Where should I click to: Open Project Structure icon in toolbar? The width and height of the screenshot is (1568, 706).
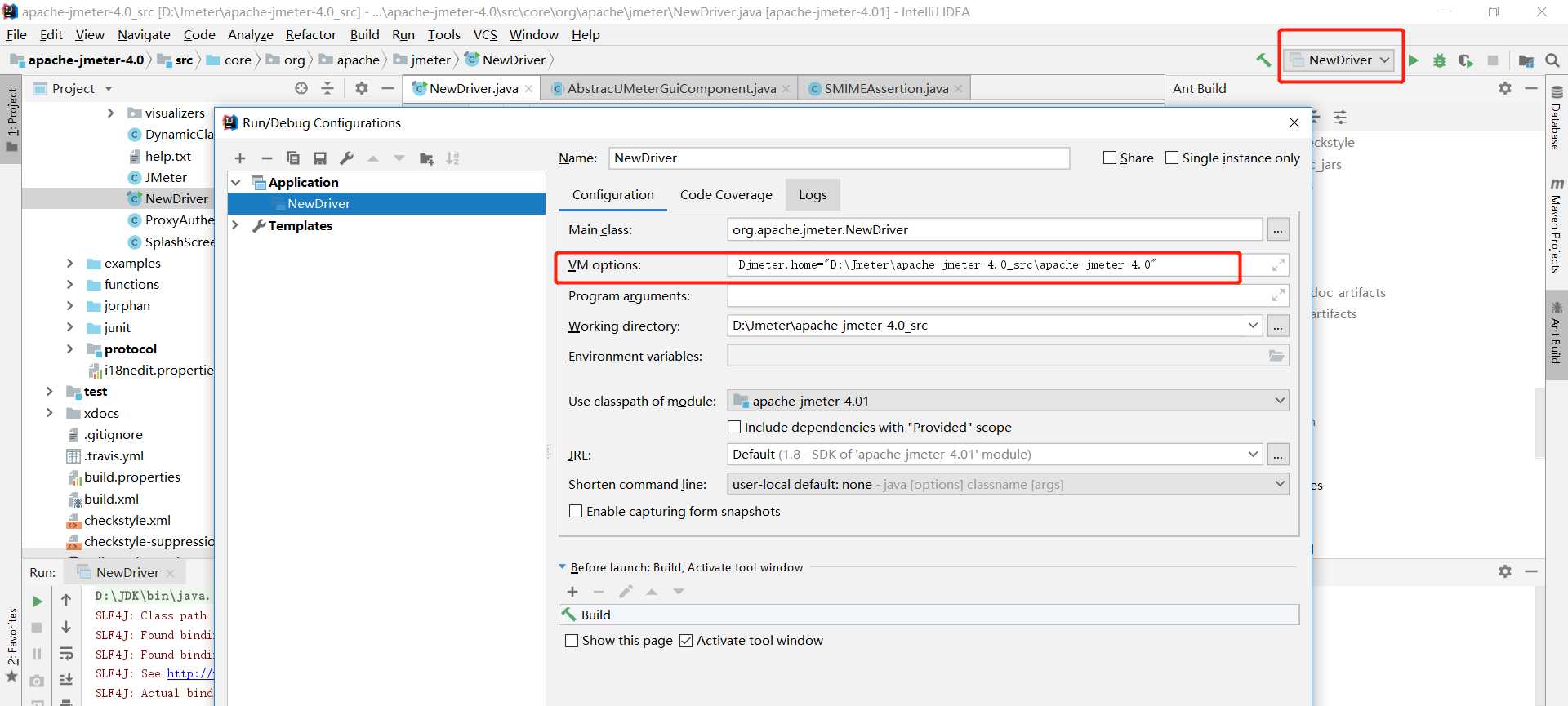tap(1526, 60)
